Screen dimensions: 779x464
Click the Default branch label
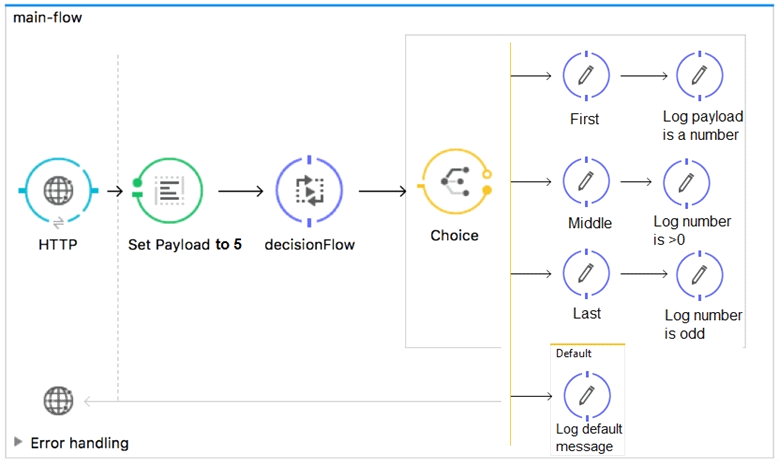(574, 353)
